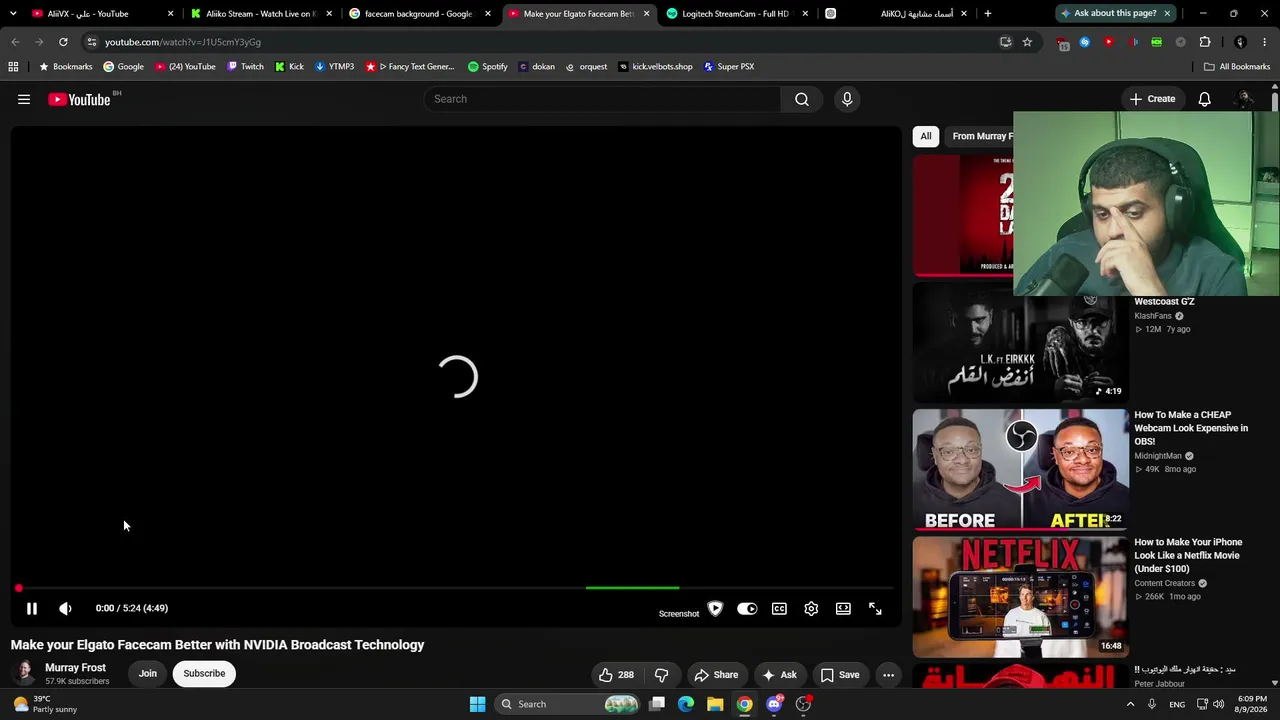Open the Super PSX bookmark
The height and width of the screenshot is (720, 1280).
point(728,67)
